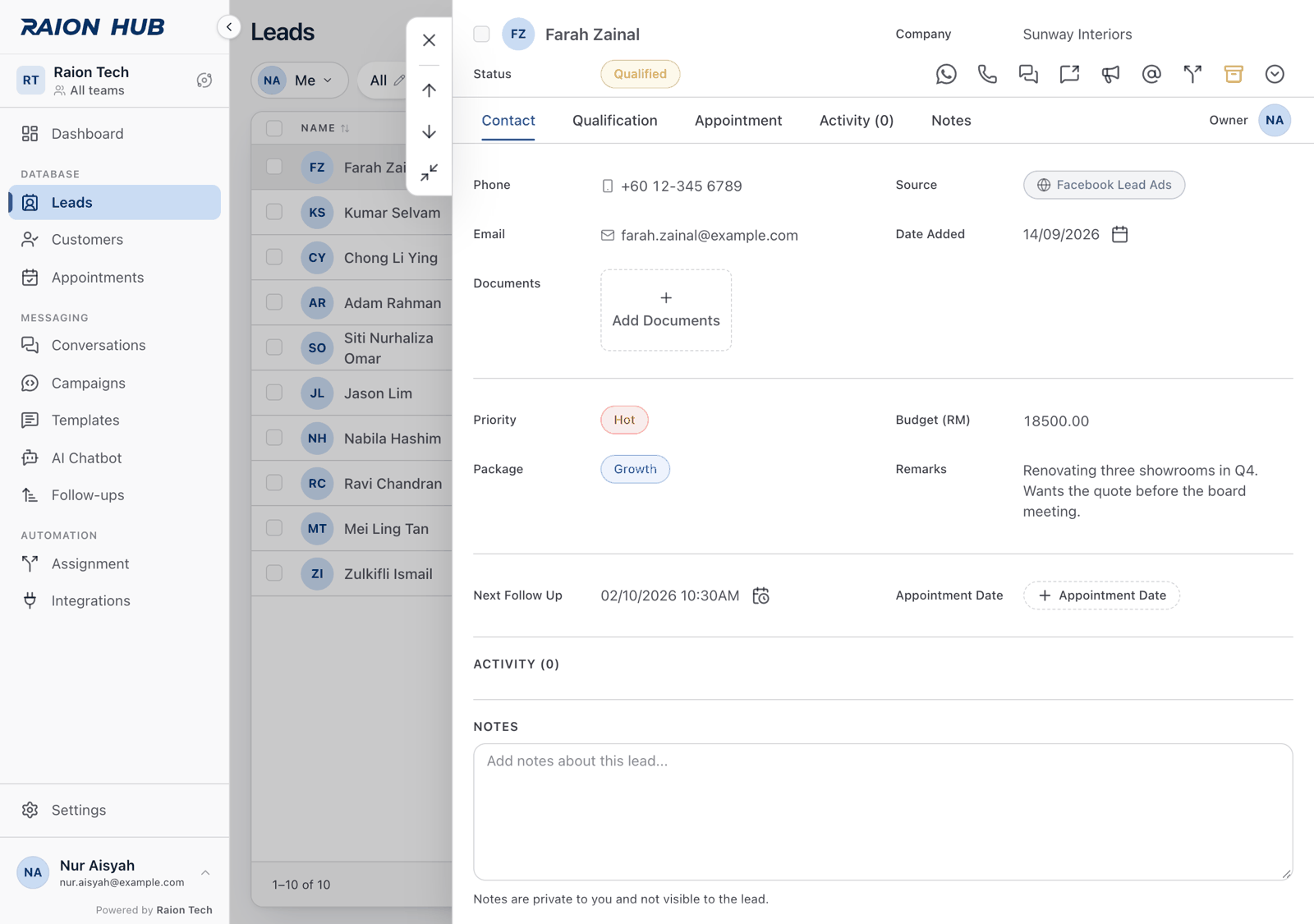Click the assignment branch icon in lead header
Image resolution: width=1314 pixels, height=924 pixels.
[1192, 74]
